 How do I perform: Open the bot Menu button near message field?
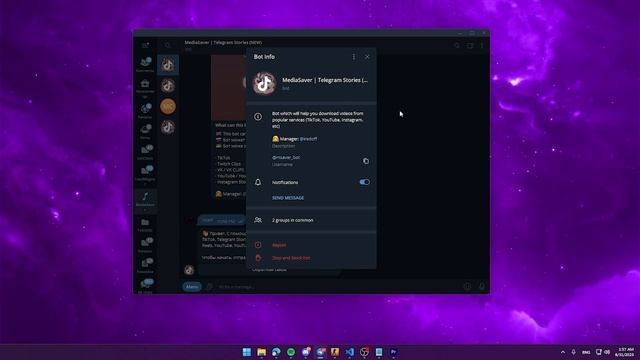click(x=192, y=287)
